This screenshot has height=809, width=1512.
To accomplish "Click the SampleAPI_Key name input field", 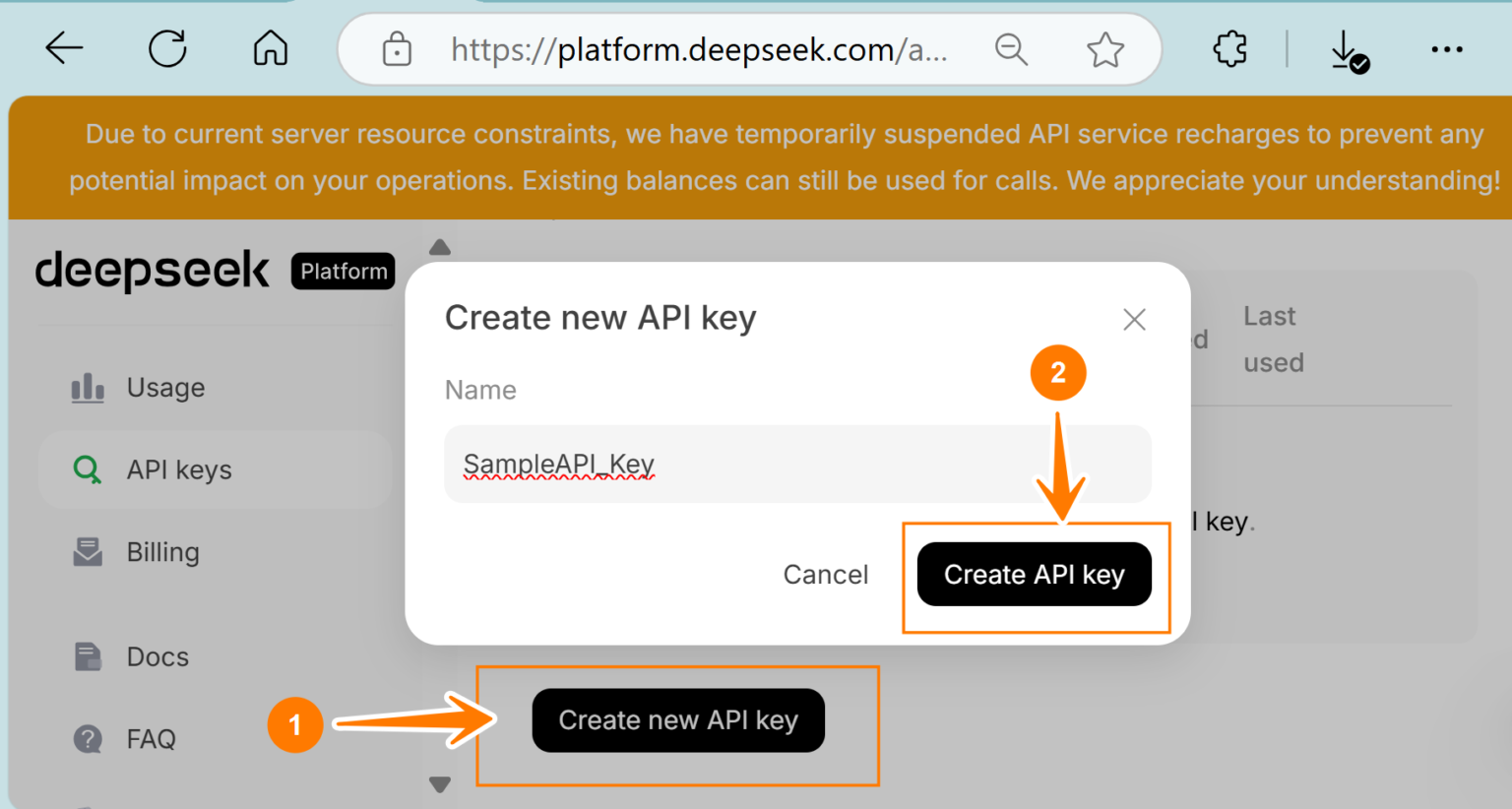I will pos(797,464).
